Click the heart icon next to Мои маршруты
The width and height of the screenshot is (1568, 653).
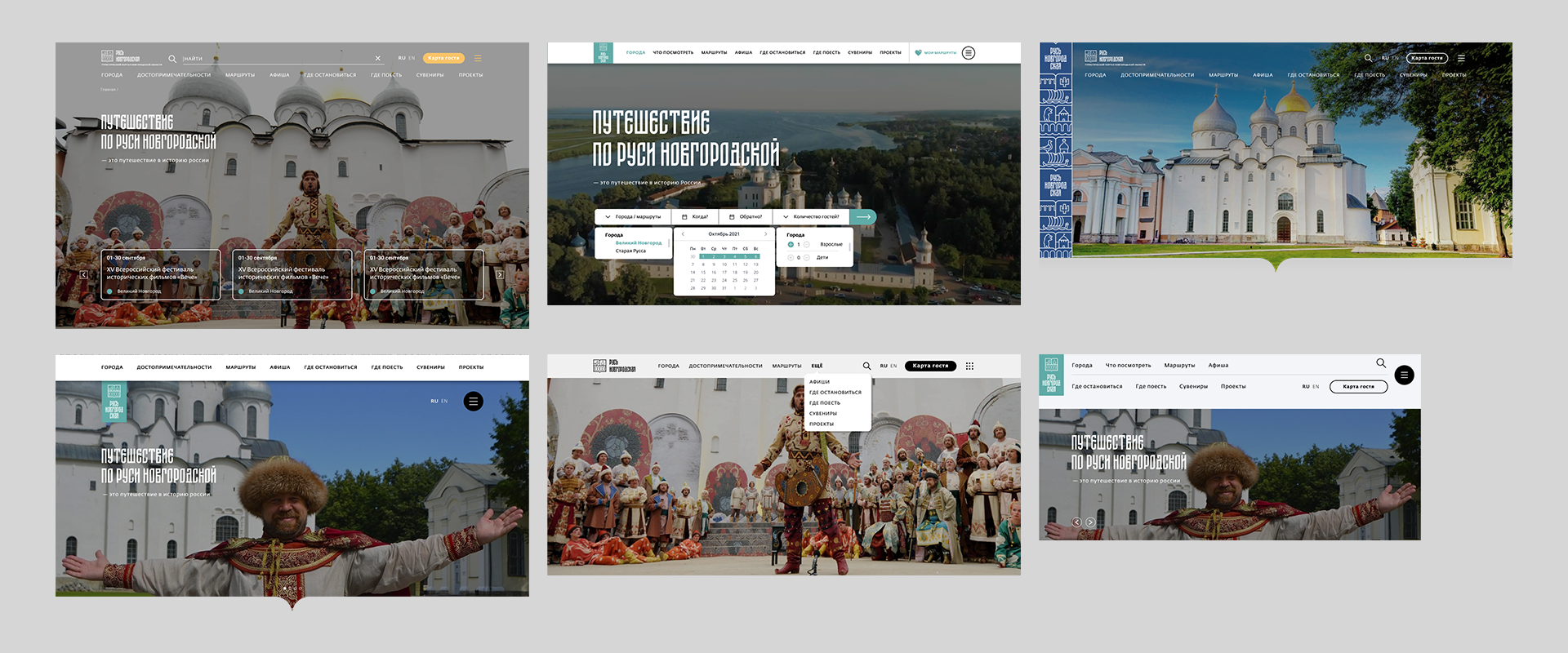(918, 52)
